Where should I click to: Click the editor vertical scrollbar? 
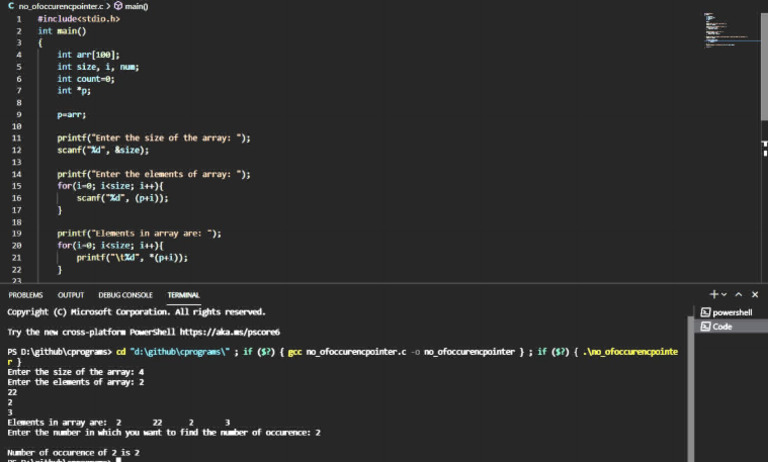pyautogui.click(x=764, y=66)
